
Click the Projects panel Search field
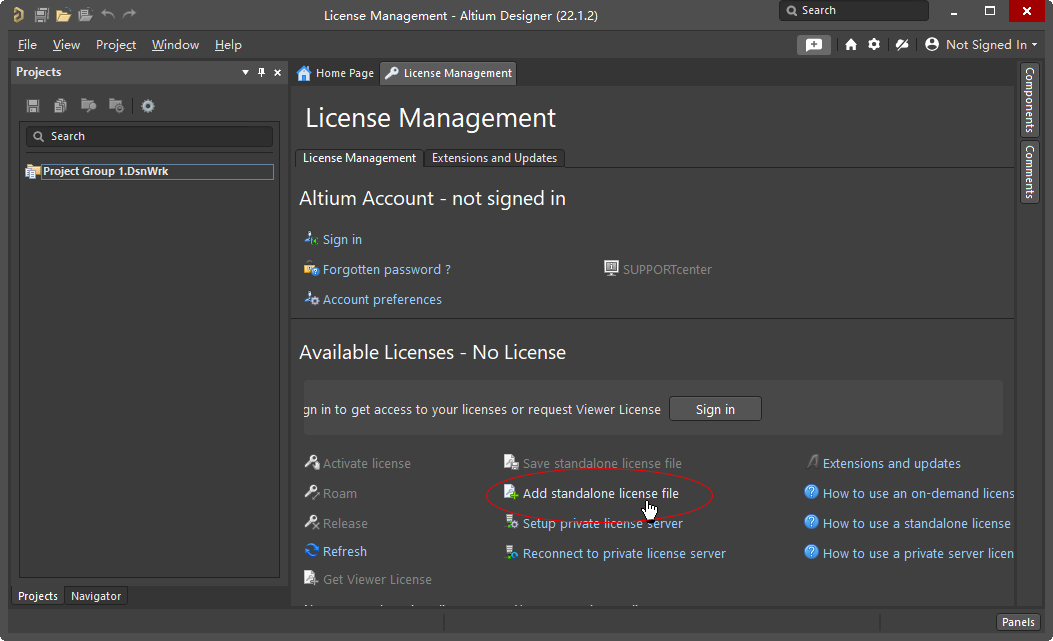click(149, 136)
